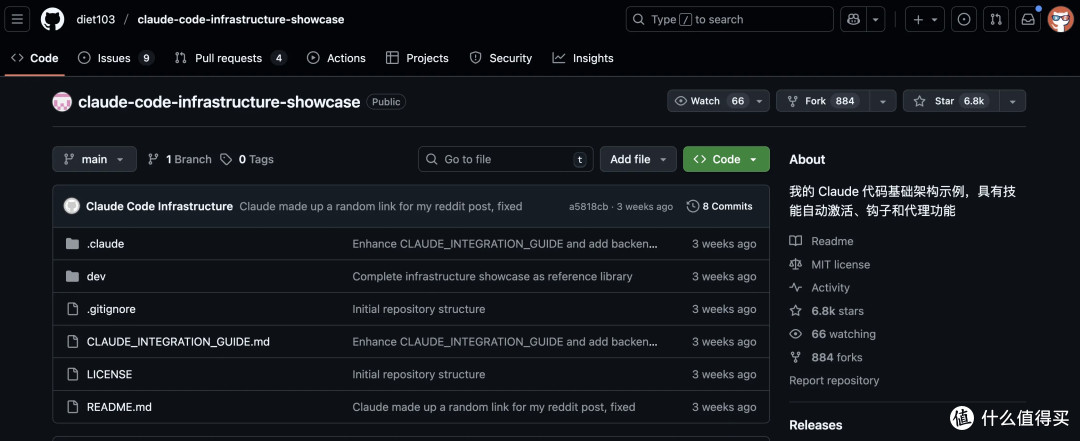View the 1 Branch link
This screenshot has width=1080, height=441.
(180, 159)
